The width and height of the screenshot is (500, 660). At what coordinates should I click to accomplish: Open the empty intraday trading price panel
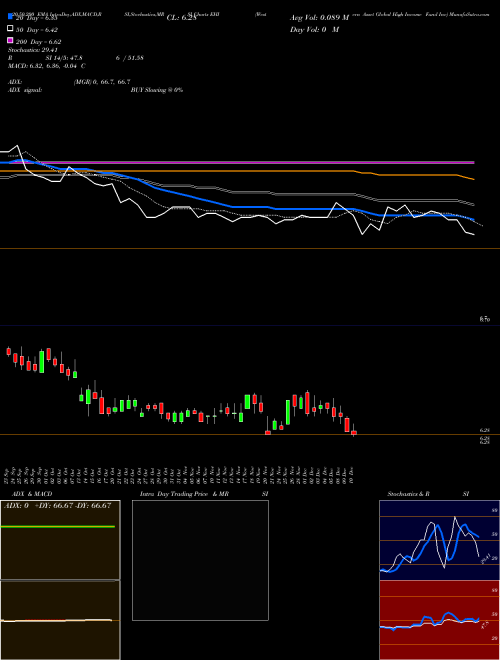(200, 560)
